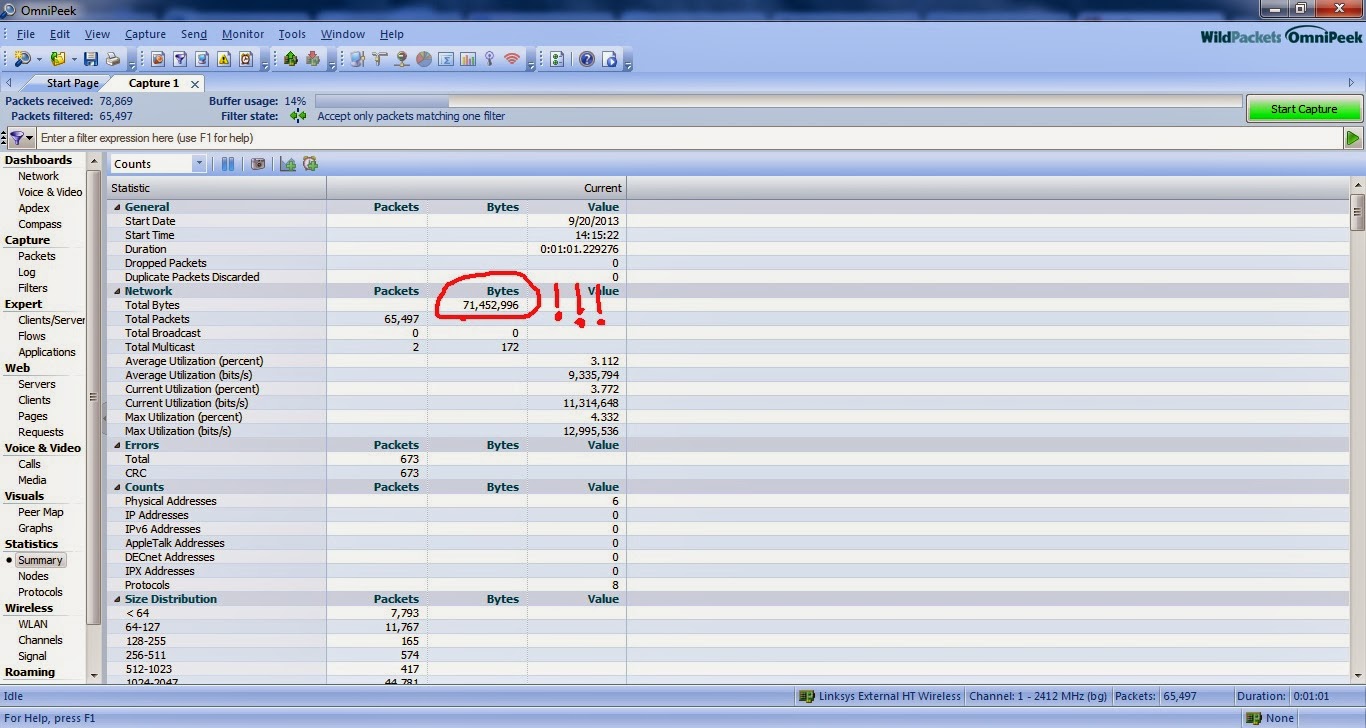Select the Total Bytes row
This screenshot has height=728, width=1366.
pyautogui.click(x=366, y=305)
